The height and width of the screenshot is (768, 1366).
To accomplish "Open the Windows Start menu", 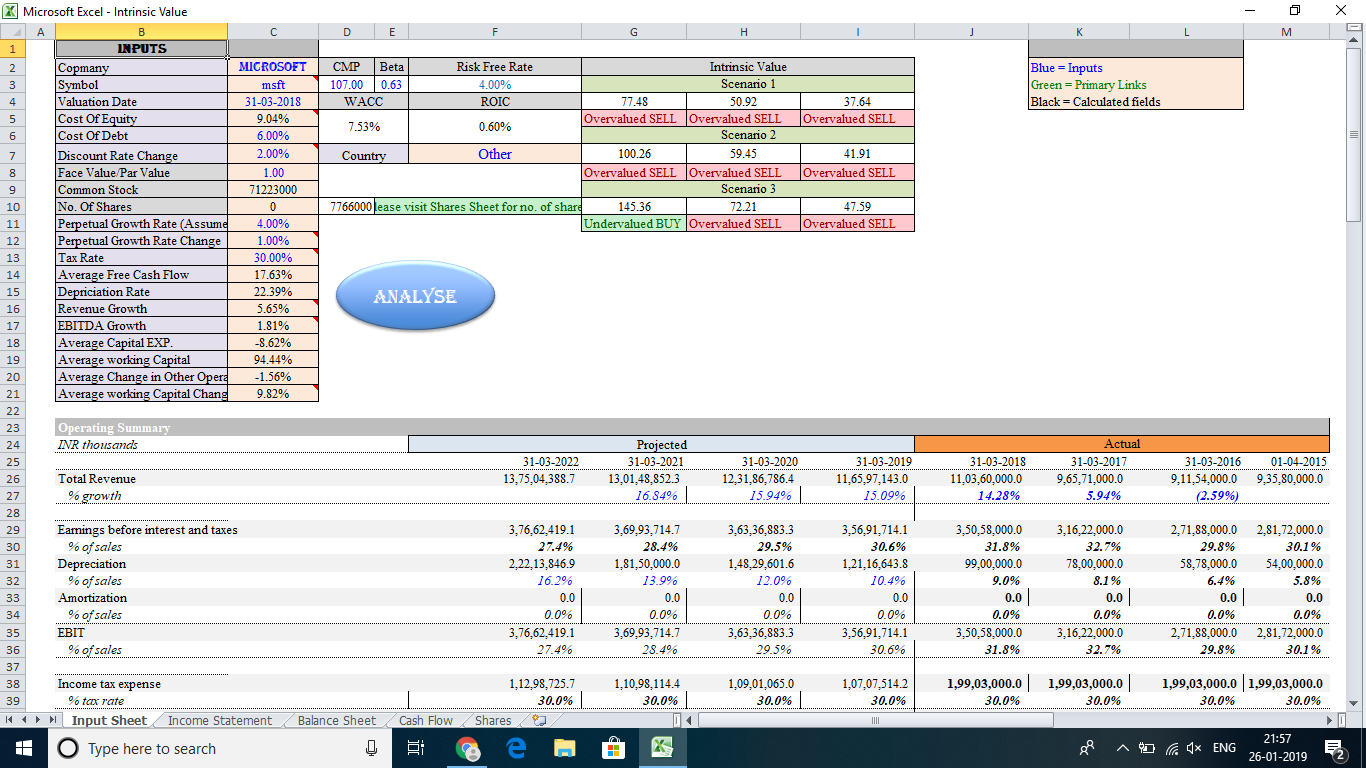I will (x=24, y=748).
